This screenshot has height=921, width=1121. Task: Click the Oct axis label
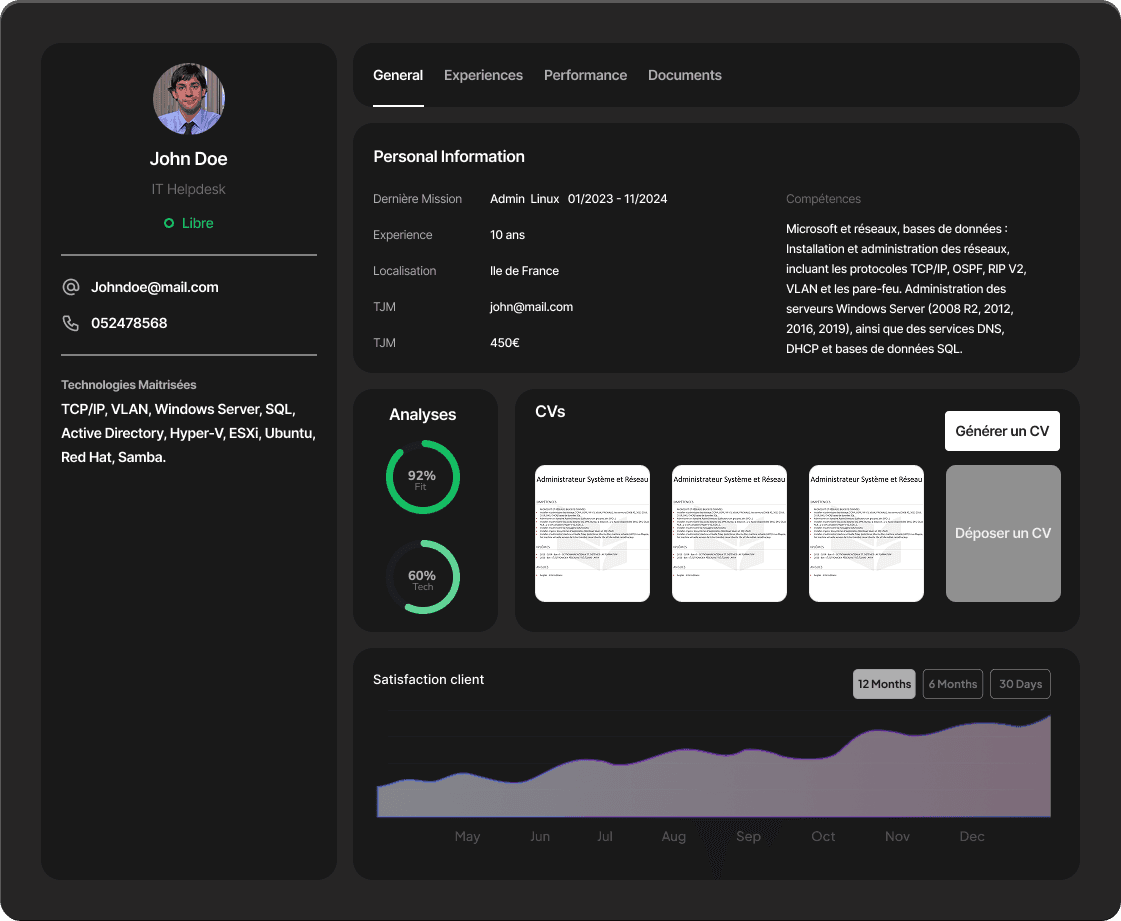[823, 836]
